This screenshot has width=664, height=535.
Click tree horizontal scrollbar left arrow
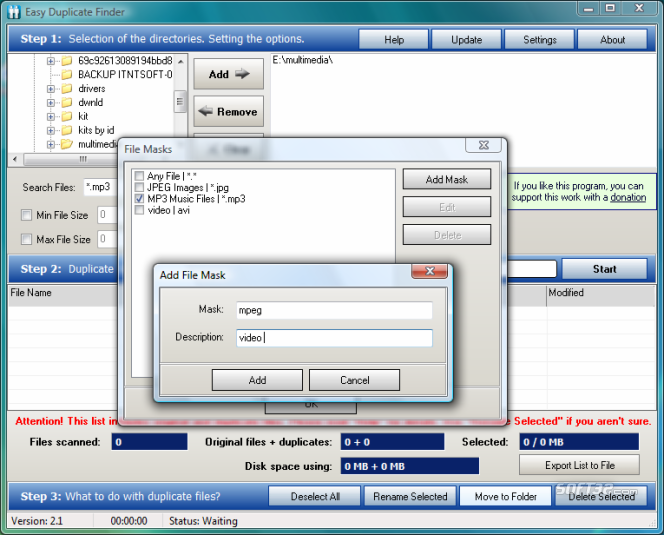click(15, 159)
